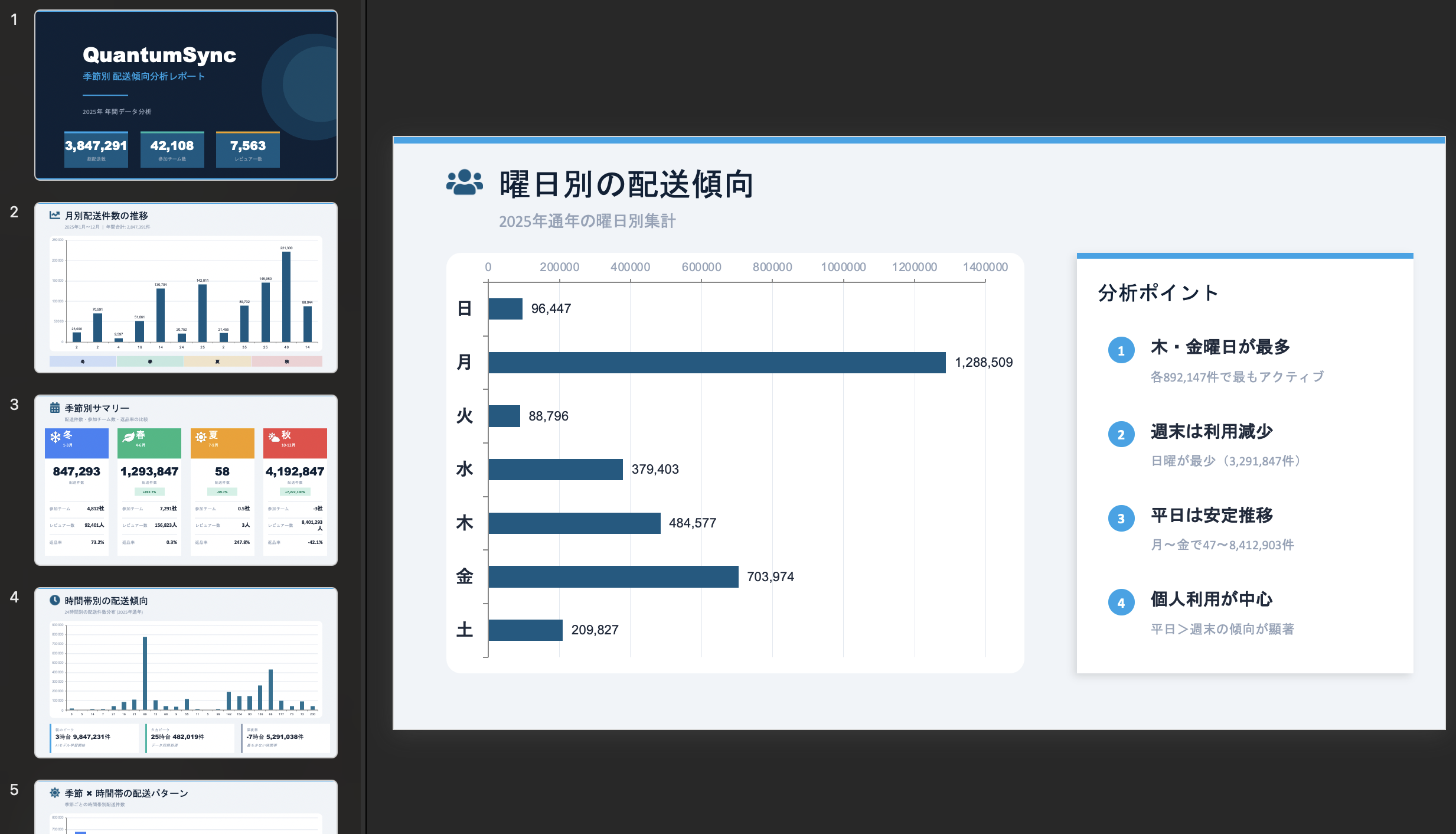Screen dimensions: 1456x834
Task: Click the Friday bar labeled 703,974
Action: 613,576
